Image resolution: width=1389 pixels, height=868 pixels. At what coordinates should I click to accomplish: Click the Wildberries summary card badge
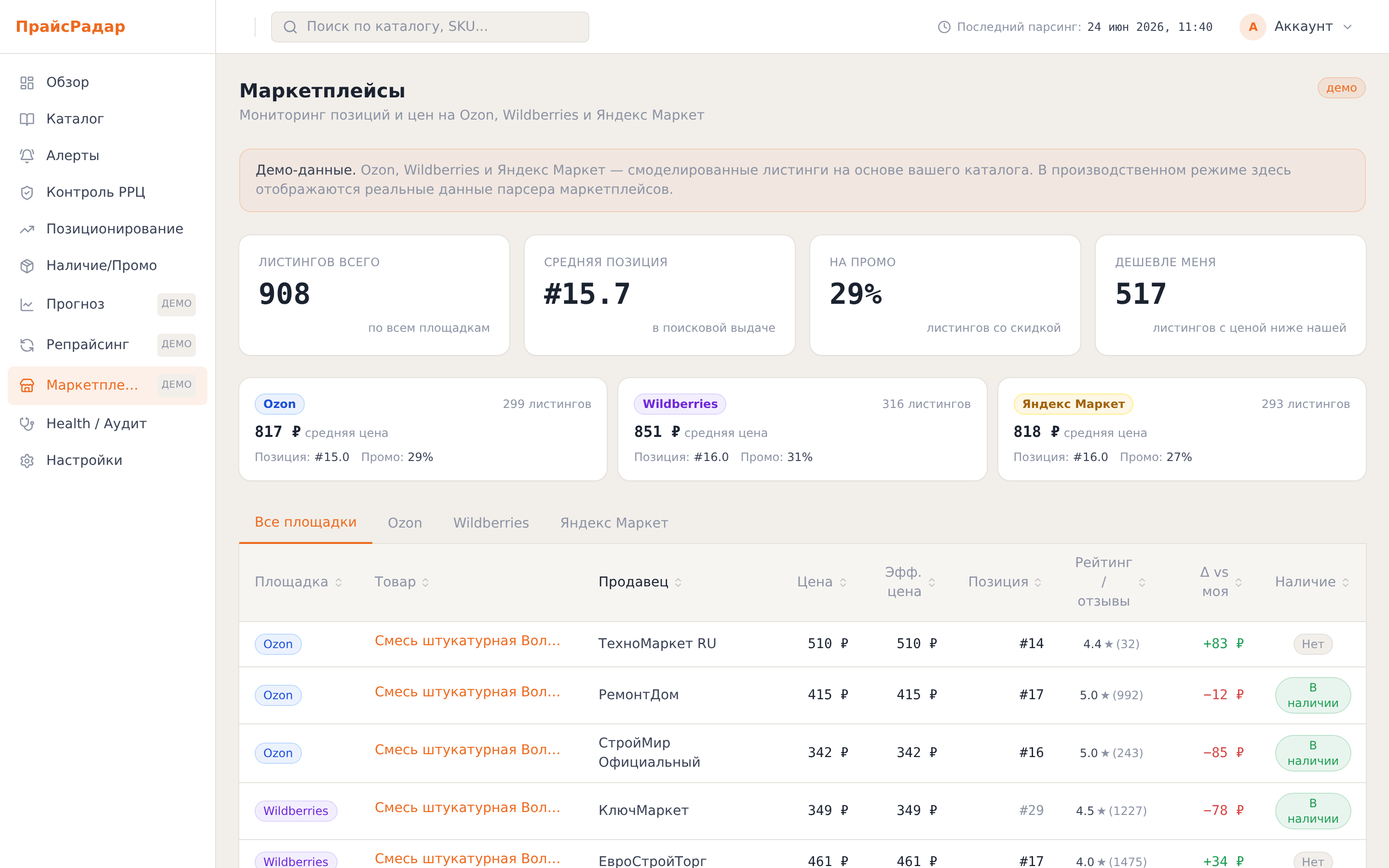(680, 404)
